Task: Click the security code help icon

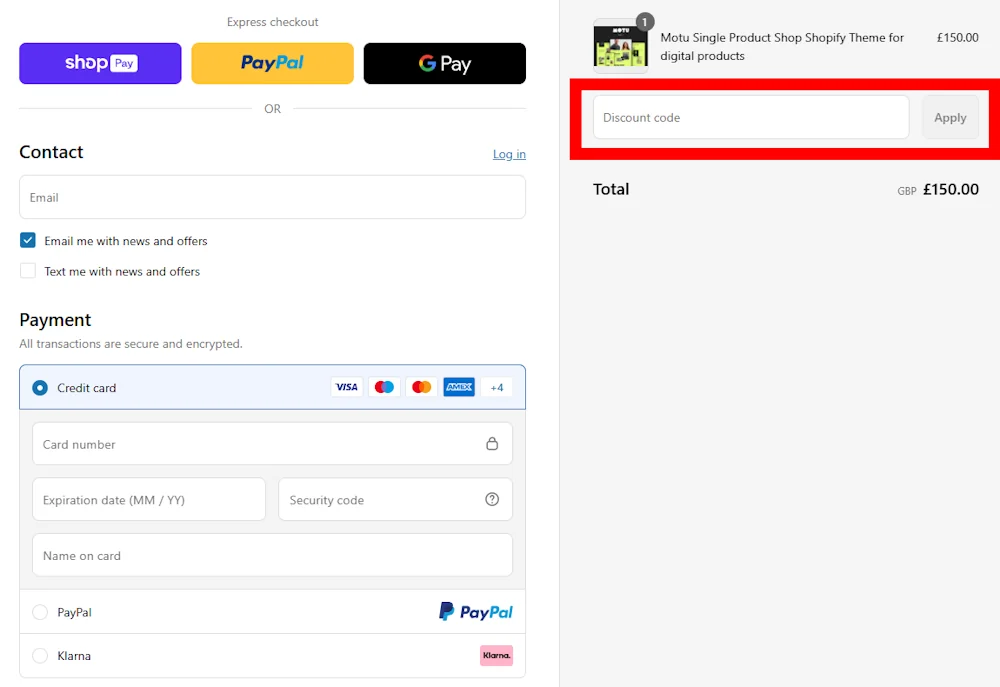Action: coord(492,499)
